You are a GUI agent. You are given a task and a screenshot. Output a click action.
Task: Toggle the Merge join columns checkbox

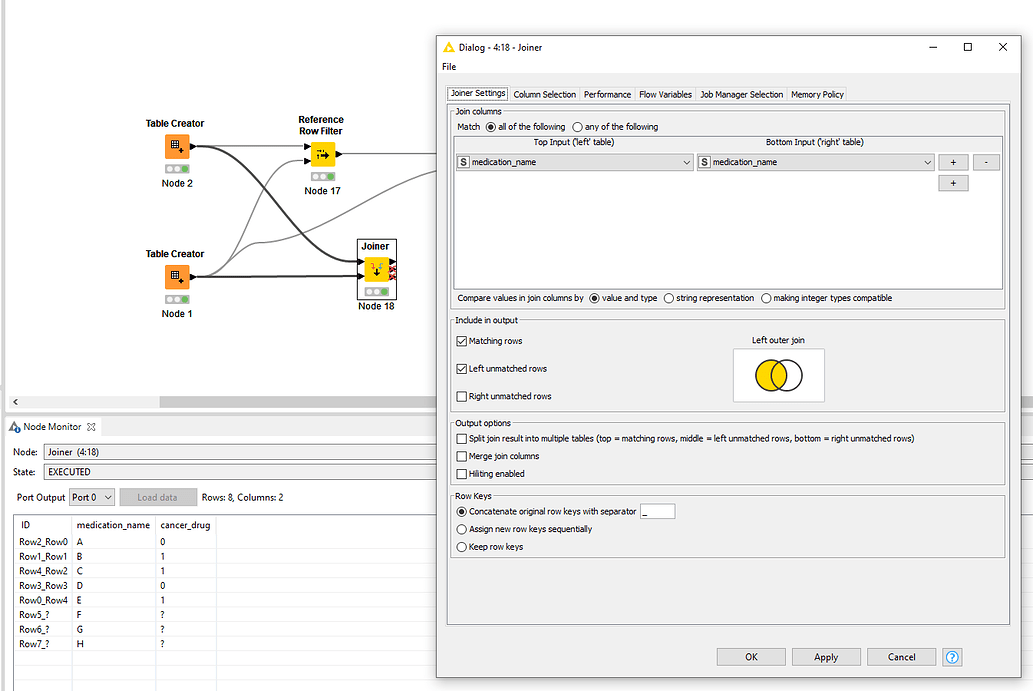pos(461,456)
